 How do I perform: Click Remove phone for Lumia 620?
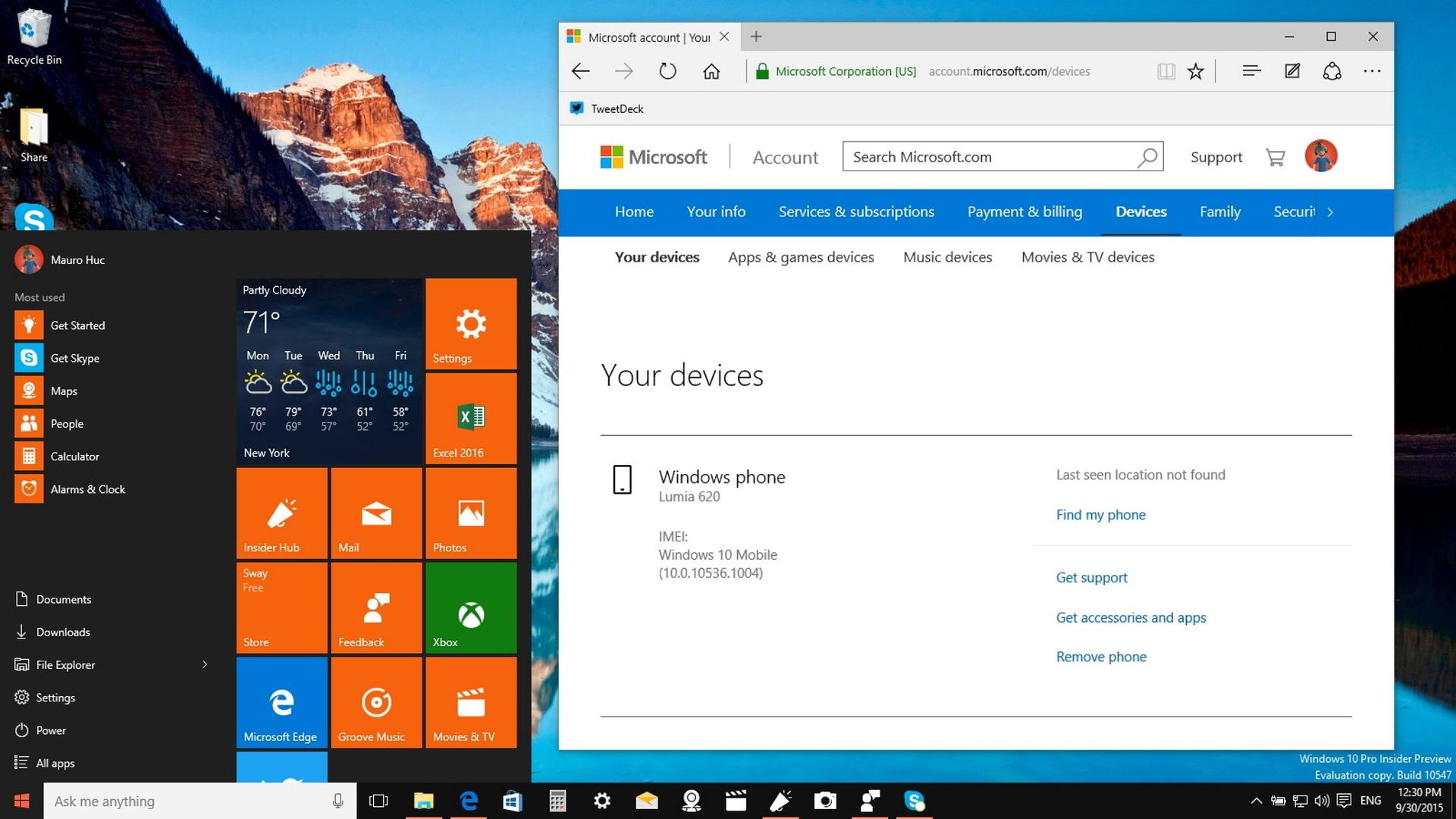pos(1101,657)
